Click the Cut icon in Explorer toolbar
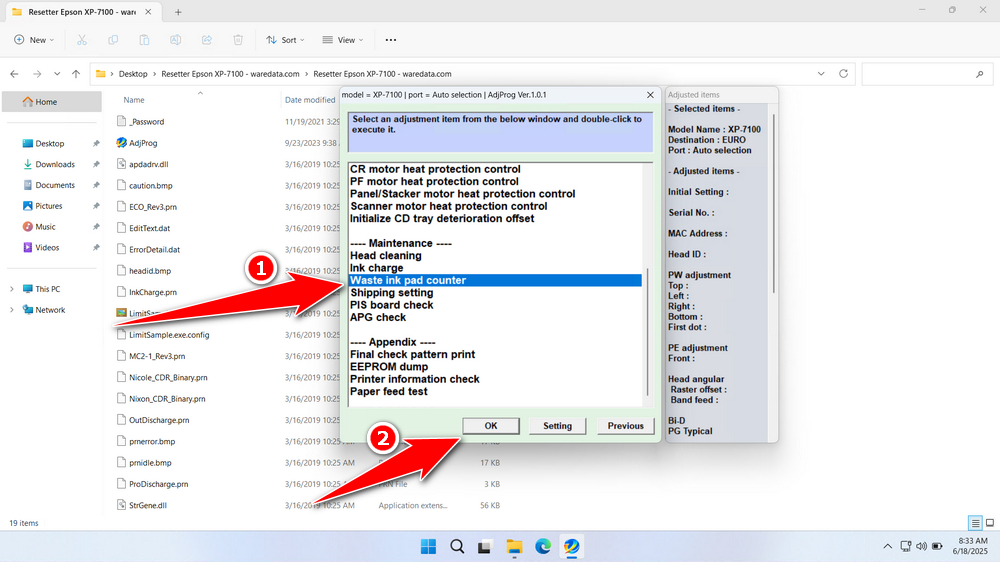This screenshot has height=562, width=1000. [82, 40]
